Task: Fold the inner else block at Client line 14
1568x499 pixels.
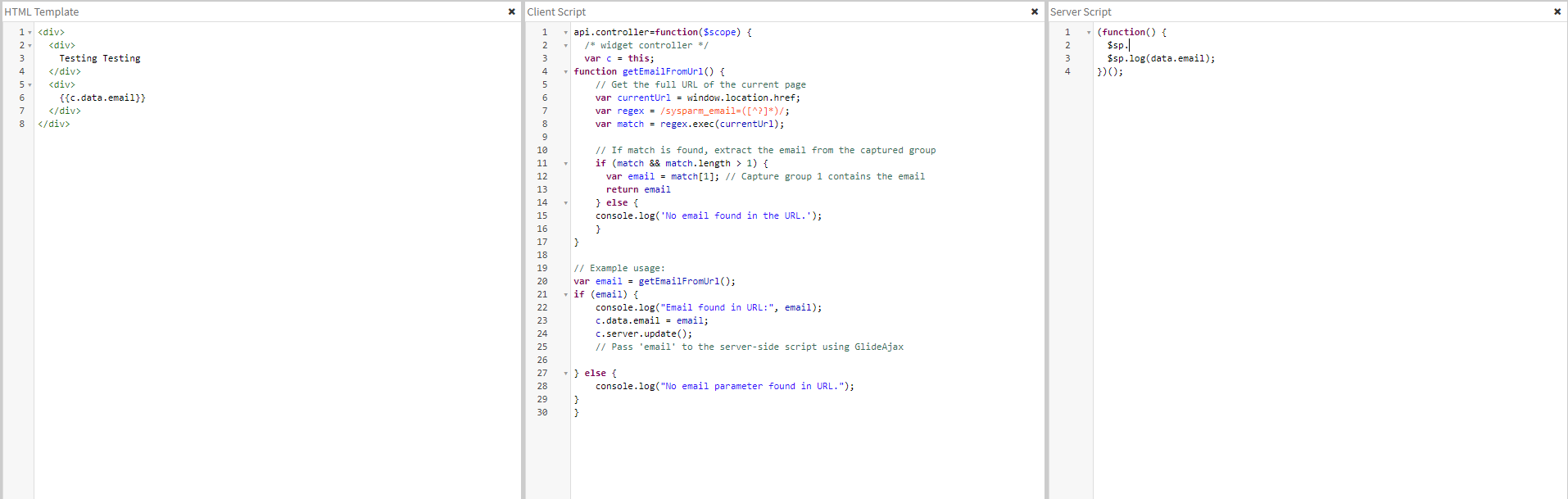Action: (x=565, y=203)
